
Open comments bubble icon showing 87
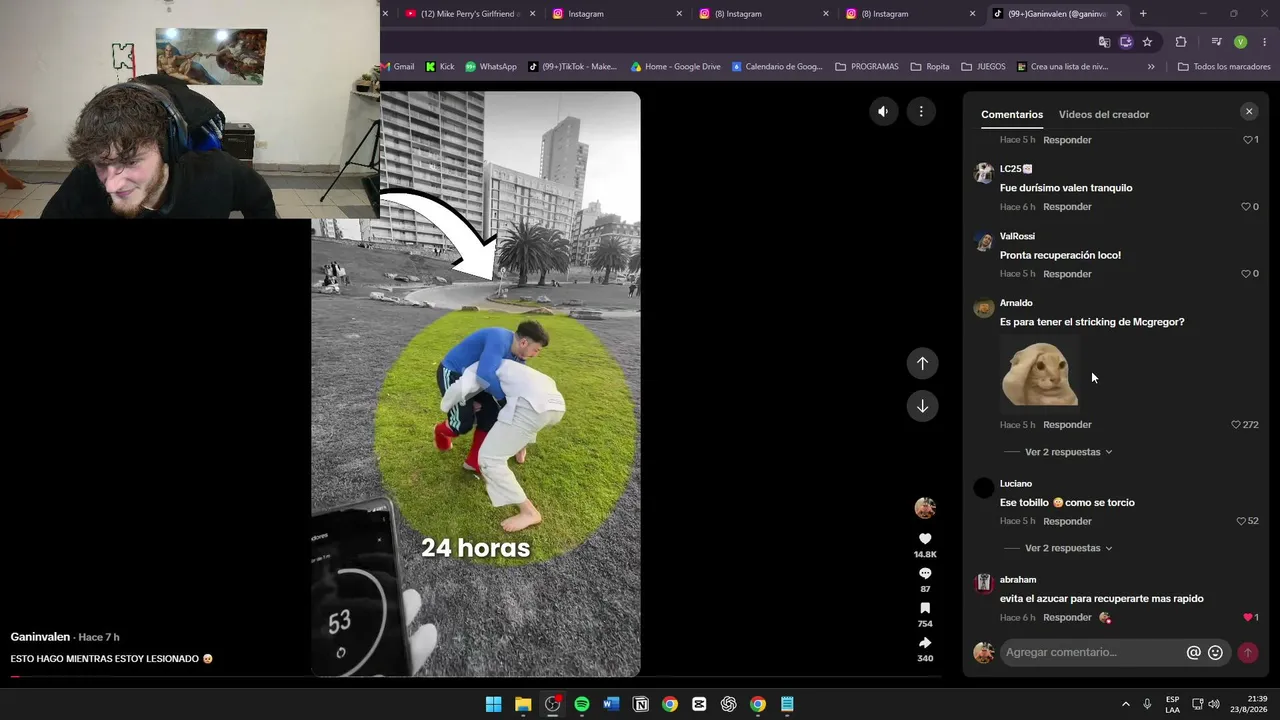point(925,573)
